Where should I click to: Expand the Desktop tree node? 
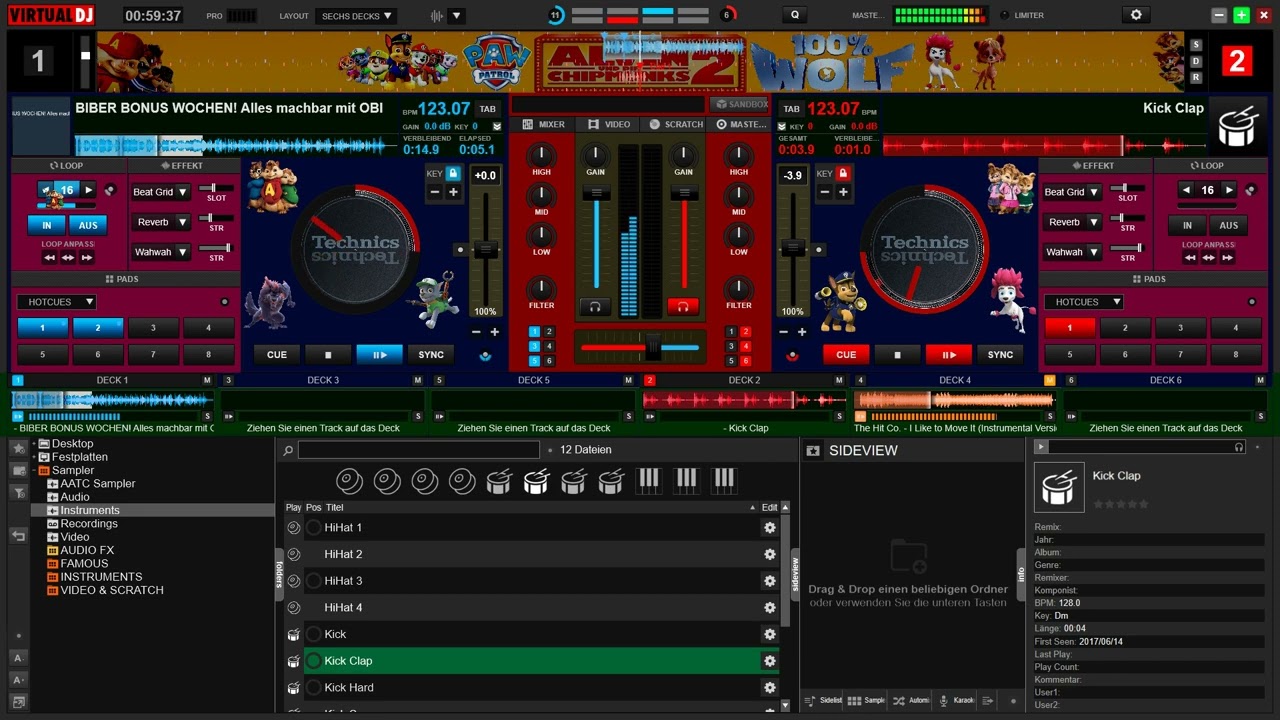pyautogui.click(x=34, y=444)
